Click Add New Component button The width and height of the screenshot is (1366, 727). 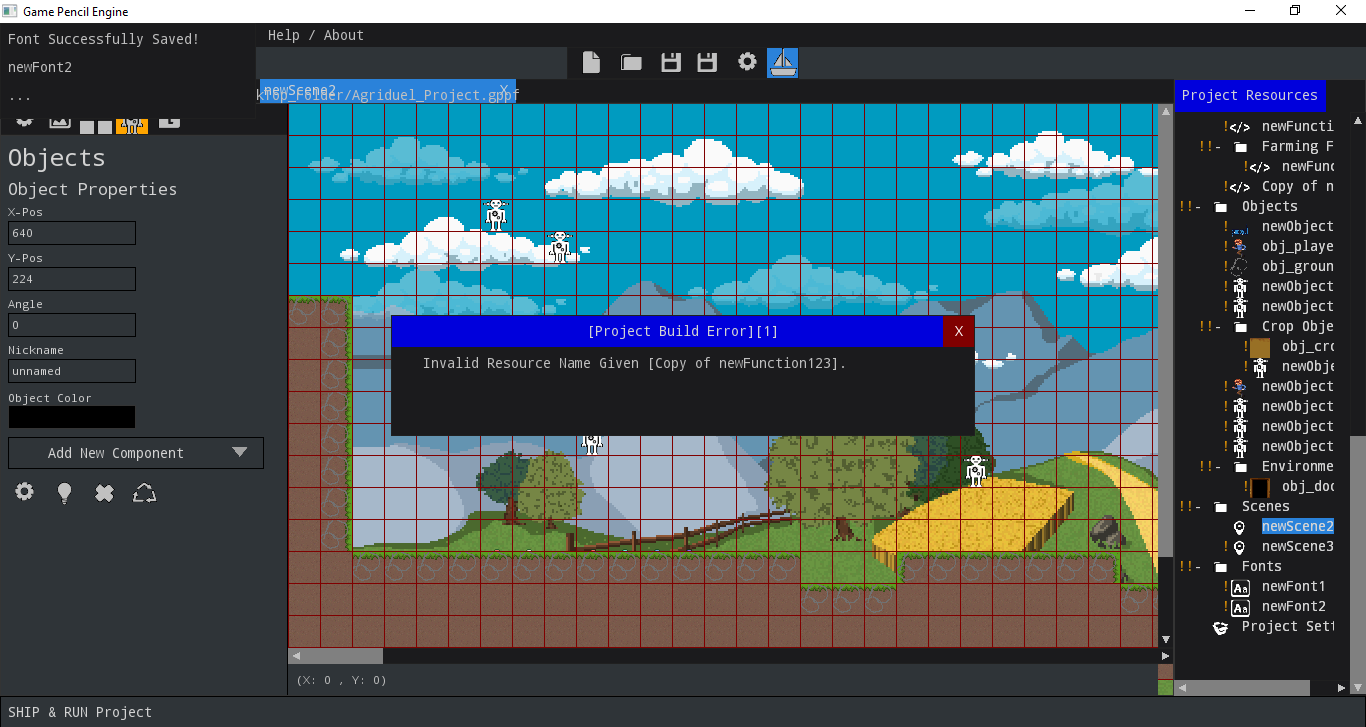coord(136,453)
